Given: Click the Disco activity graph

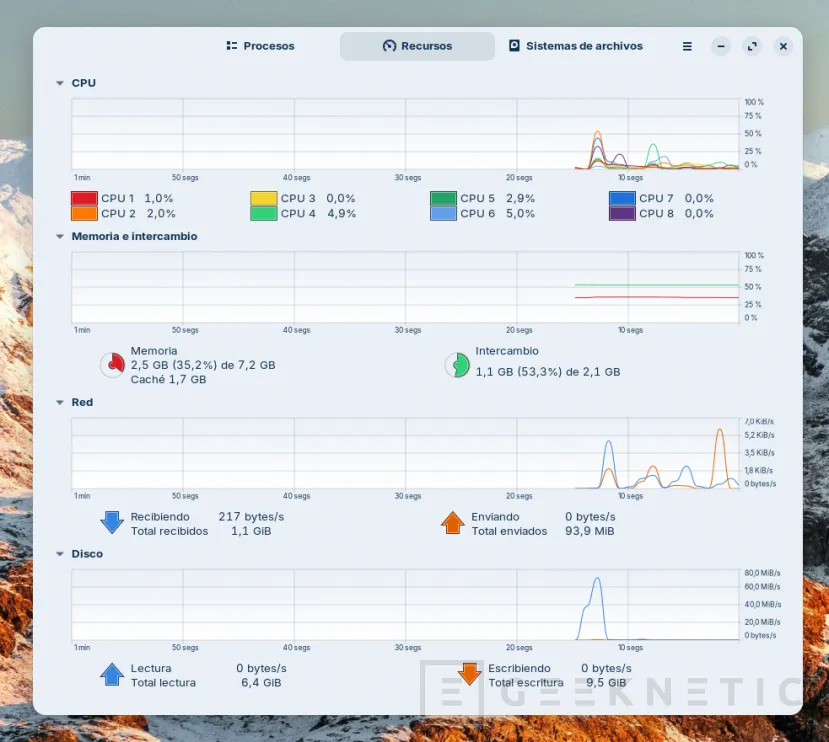Looking at the screenshot, I should (400, 600).
